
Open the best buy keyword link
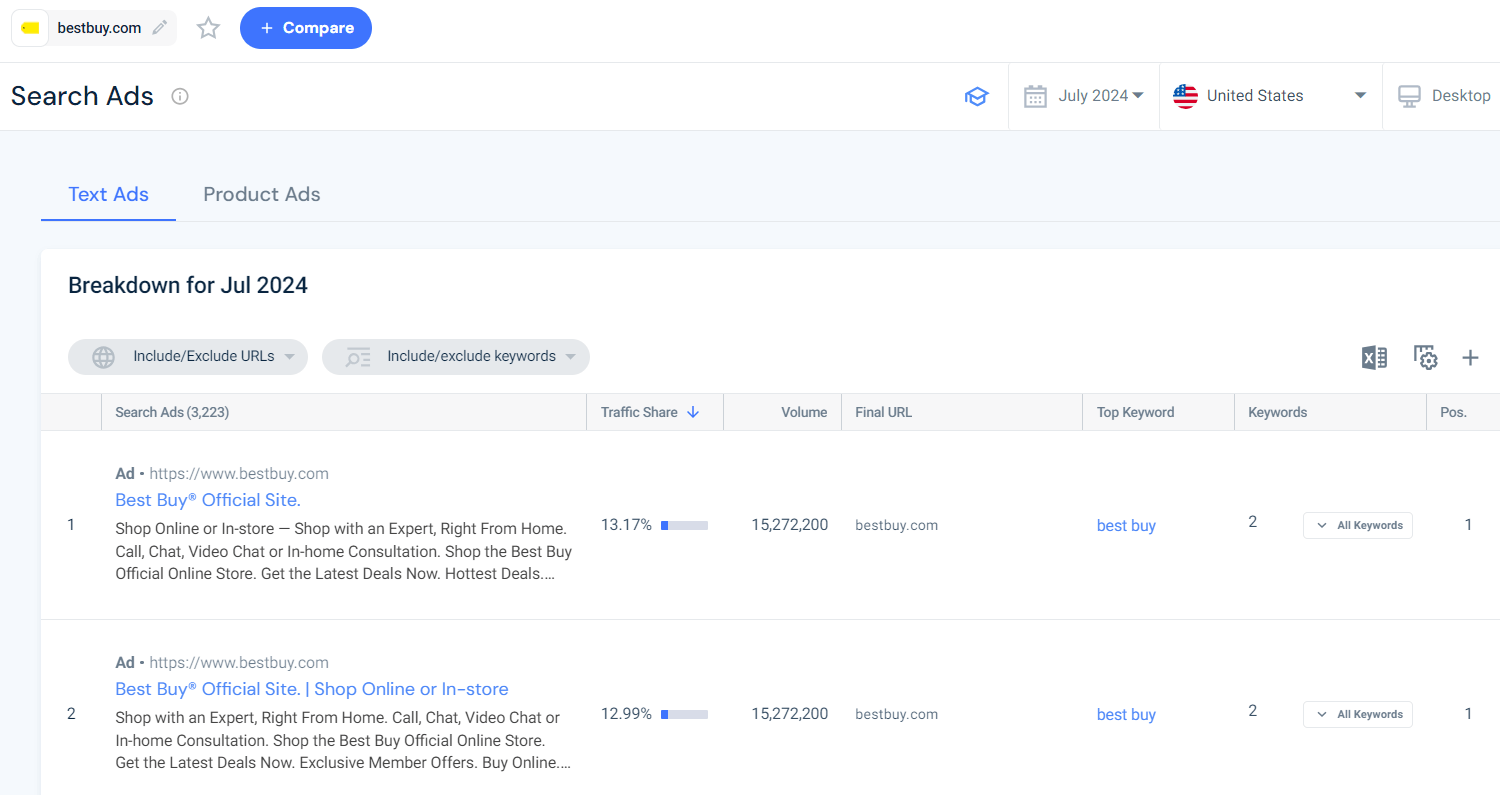[x=1126, y=525]
